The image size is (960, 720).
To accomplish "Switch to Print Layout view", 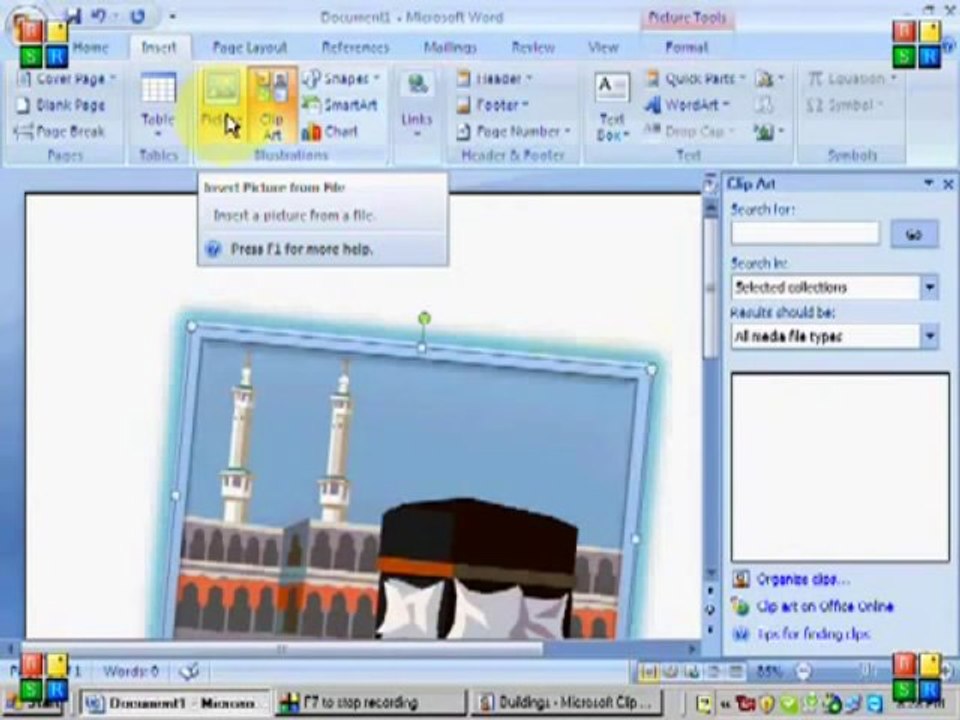I will tap(648, 672).
